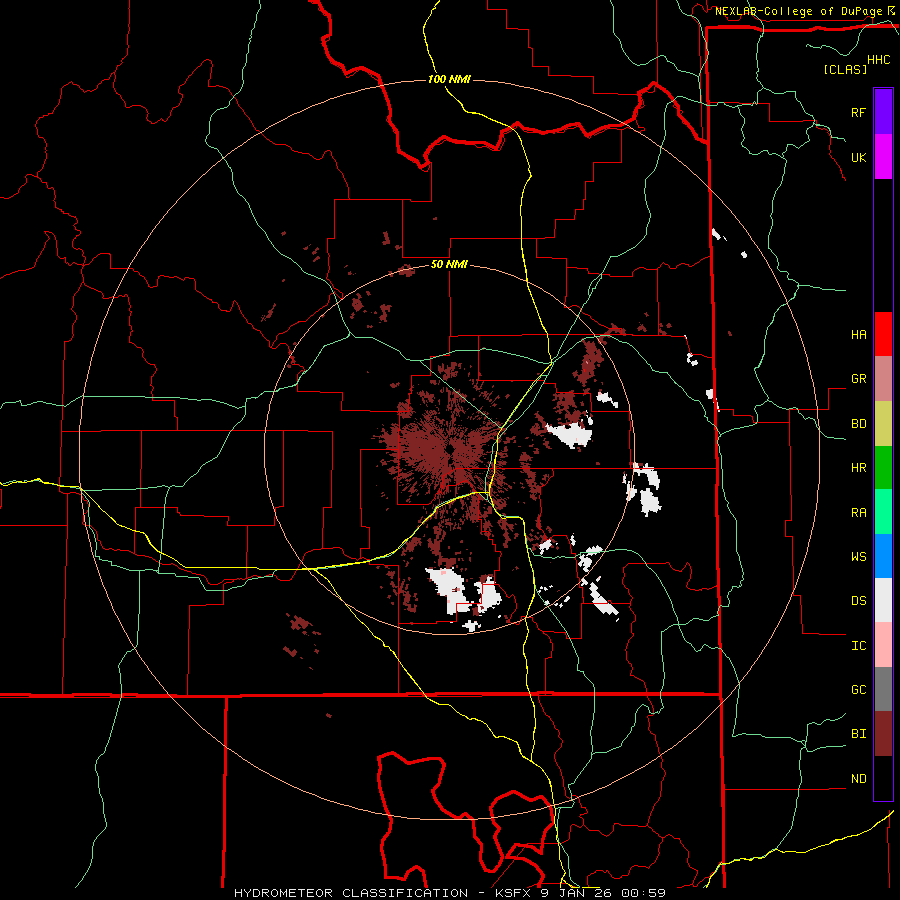Click the HR legend label
This screenshot has height=900, width=900.
(x=858, y=468)
